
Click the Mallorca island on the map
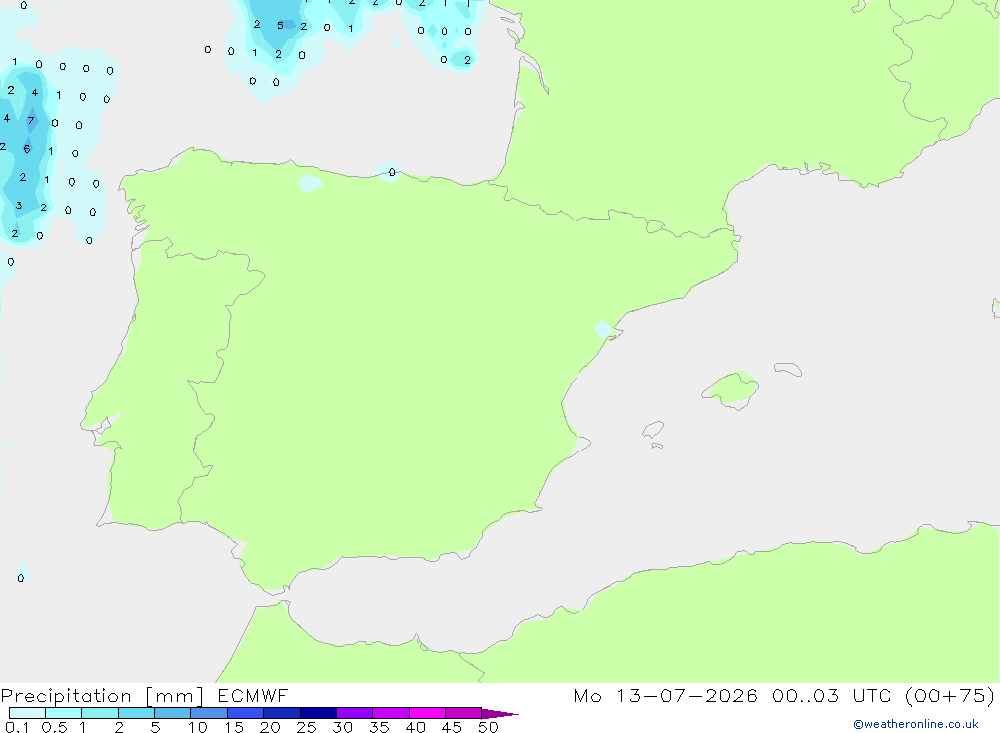(731, 389)
